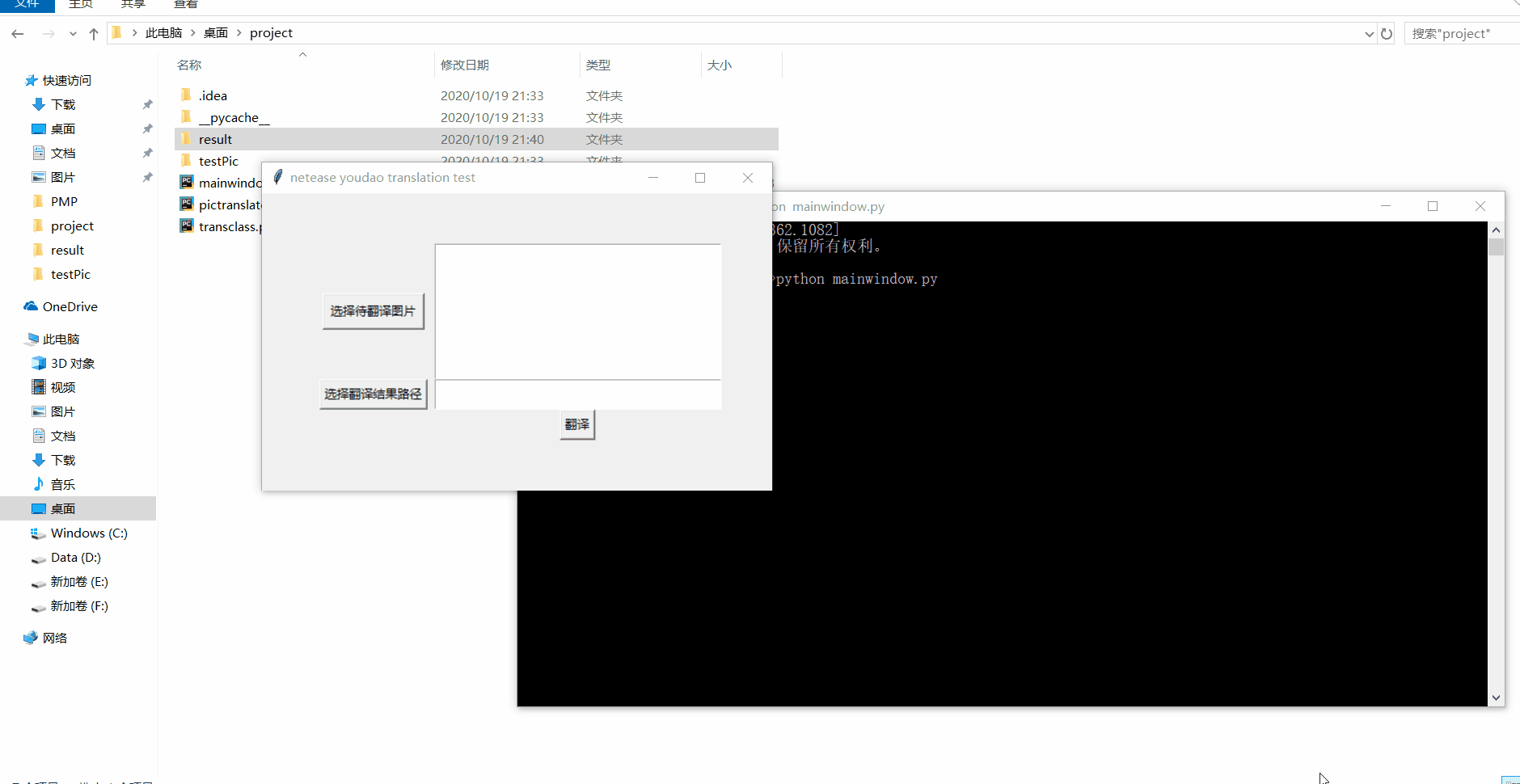
Task: Open 网络 in navigation pane
Action: (x=55, y=638)
